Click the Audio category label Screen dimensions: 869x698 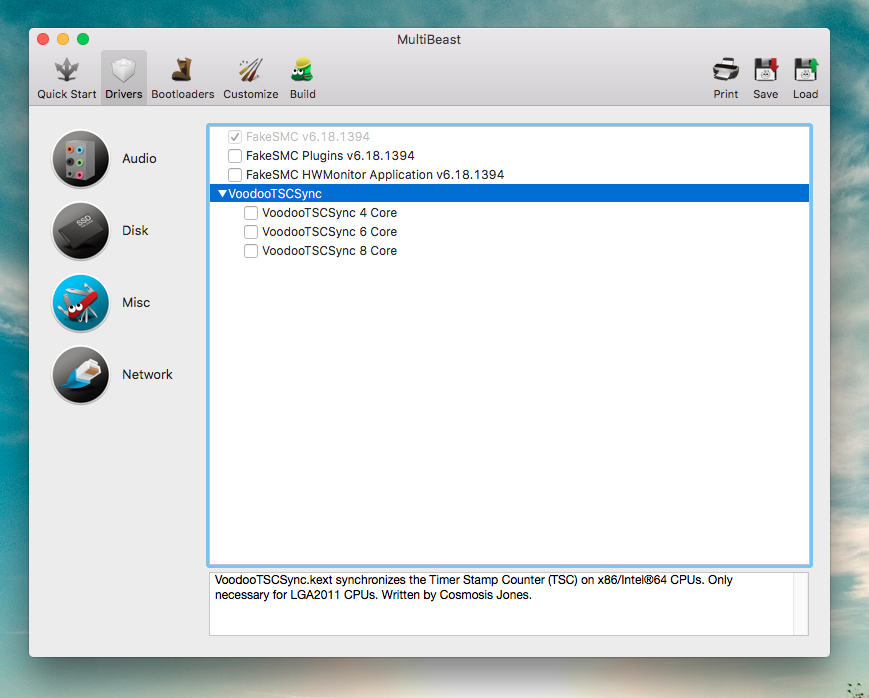point(139,159)
